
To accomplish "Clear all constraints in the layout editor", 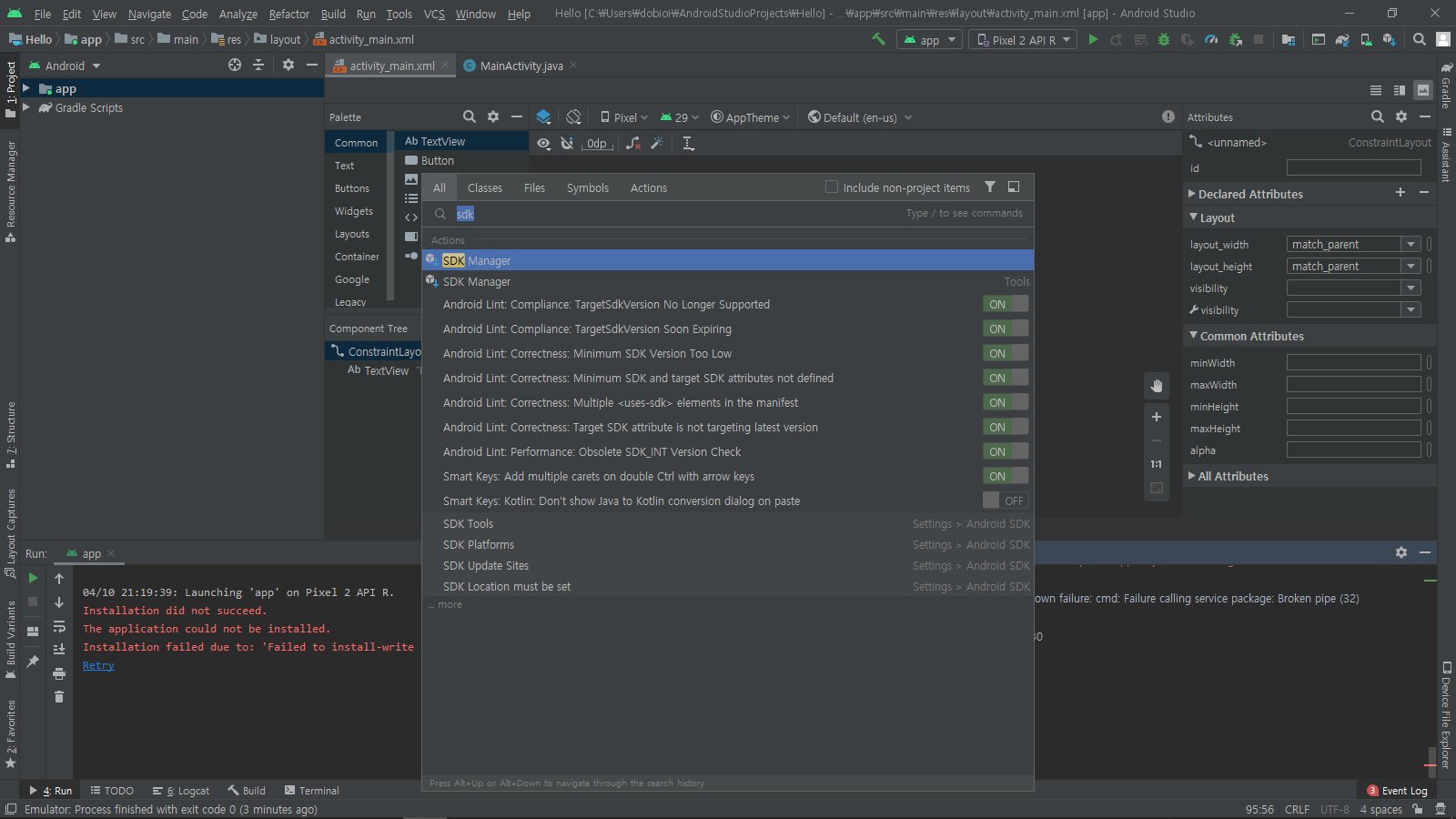I will [634, 143].
